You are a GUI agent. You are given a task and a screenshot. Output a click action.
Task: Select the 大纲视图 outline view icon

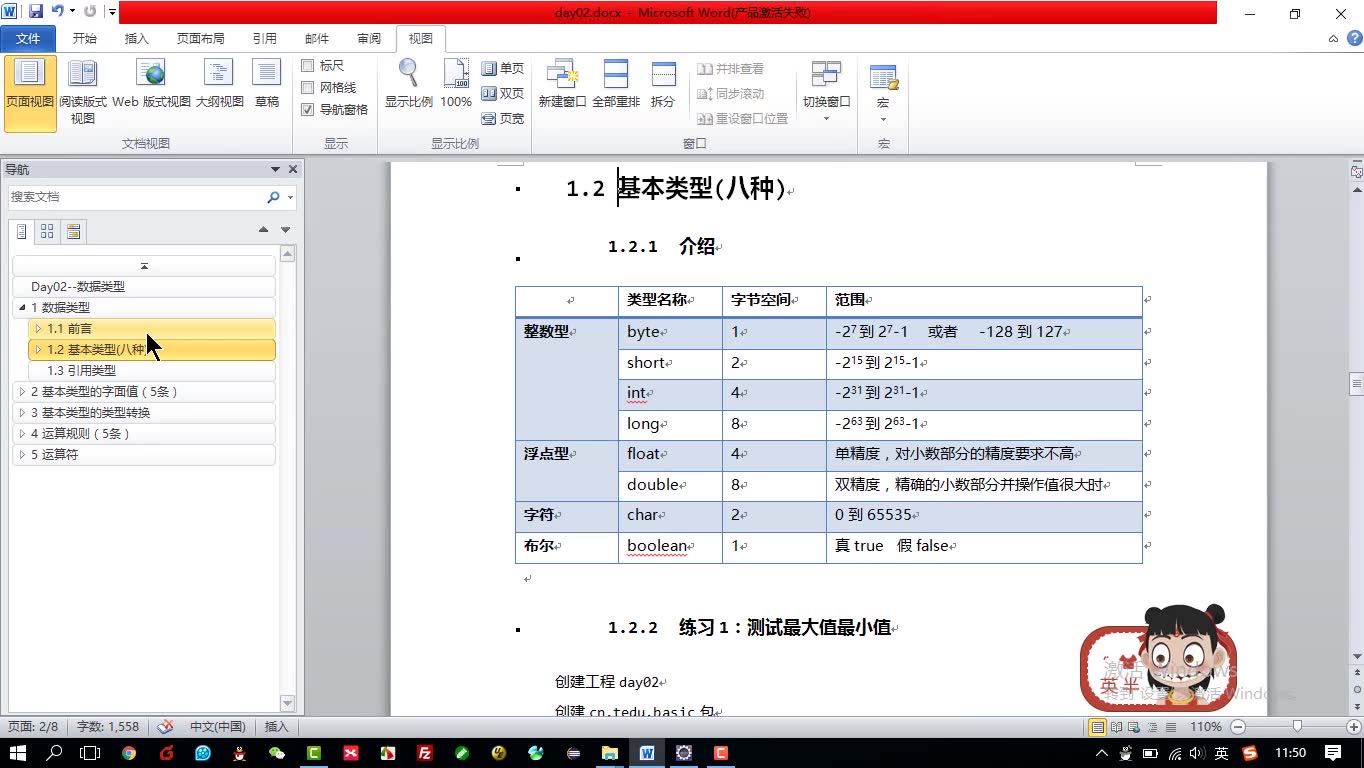point(218,80)
